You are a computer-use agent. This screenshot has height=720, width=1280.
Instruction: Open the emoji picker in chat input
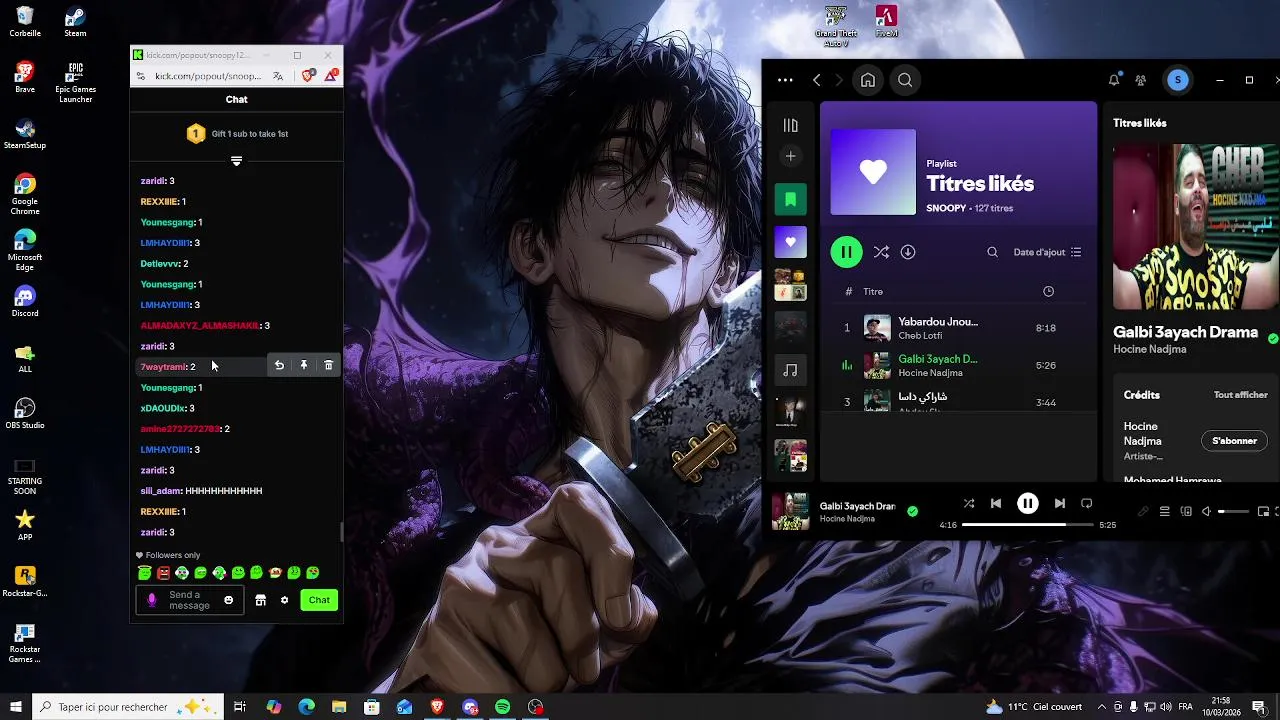[228, 600]
